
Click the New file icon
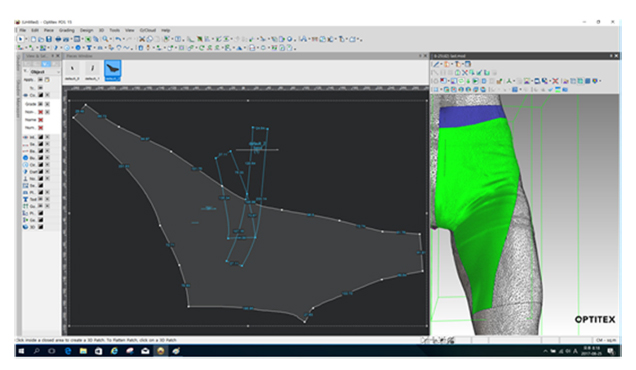pyautogui.click(x=33, y=39)
